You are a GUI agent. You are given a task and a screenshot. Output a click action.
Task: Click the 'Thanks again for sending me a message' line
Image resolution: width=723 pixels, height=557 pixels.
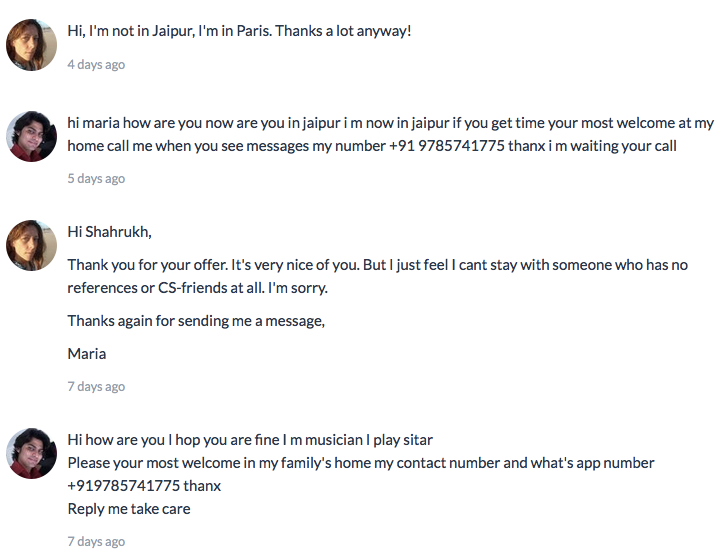pyautogui.click(x=196, y=320)
